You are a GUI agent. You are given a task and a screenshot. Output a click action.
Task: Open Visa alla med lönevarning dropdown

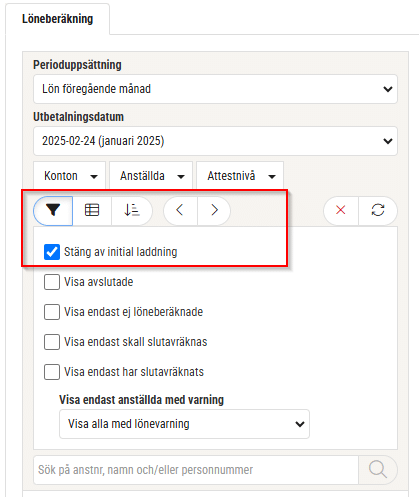click(x=184, y=424)
